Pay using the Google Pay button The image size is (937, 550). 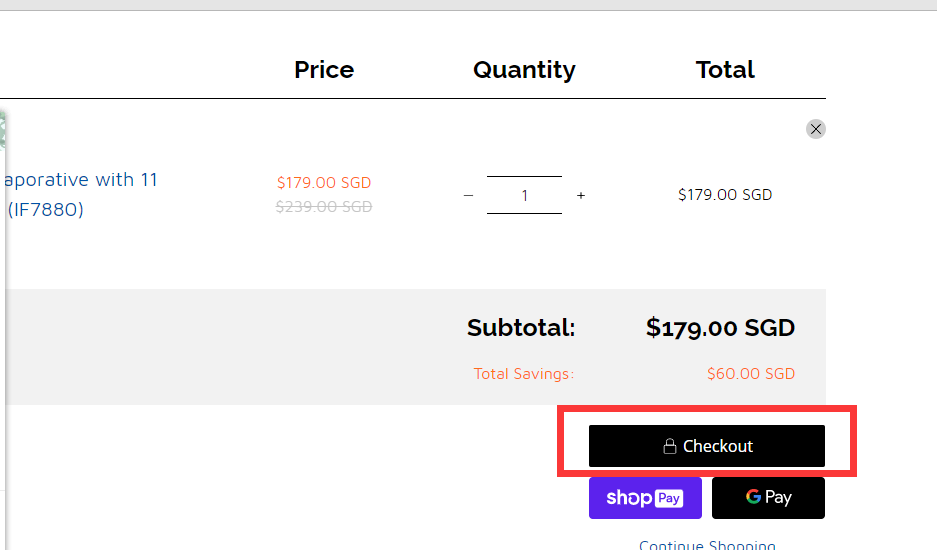[768, 498]
